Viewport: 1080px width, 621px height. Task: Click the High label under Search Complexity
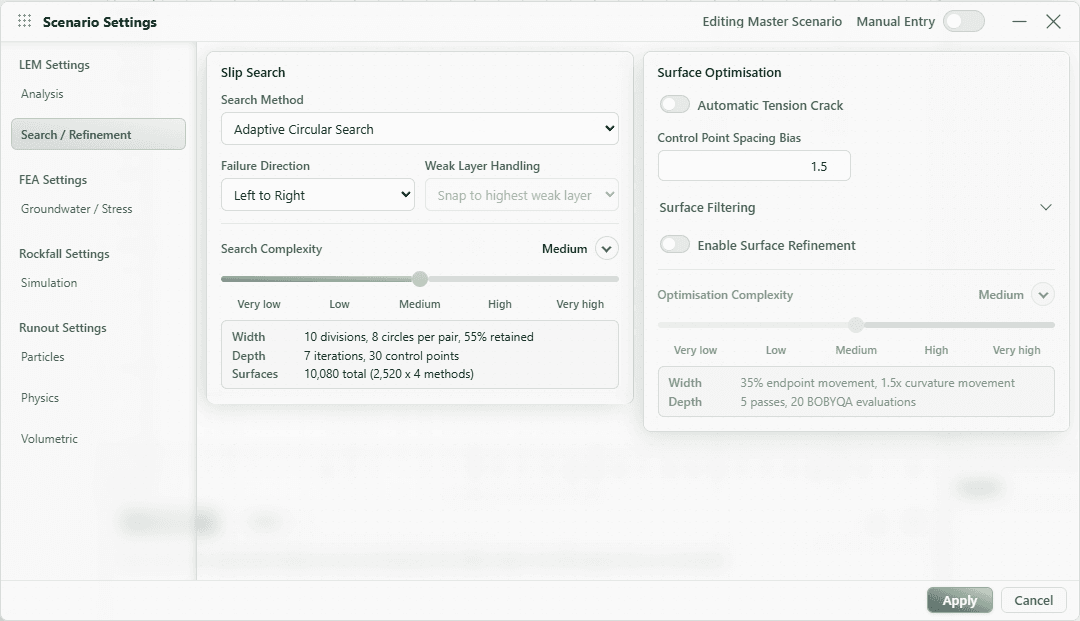[499, 304]
